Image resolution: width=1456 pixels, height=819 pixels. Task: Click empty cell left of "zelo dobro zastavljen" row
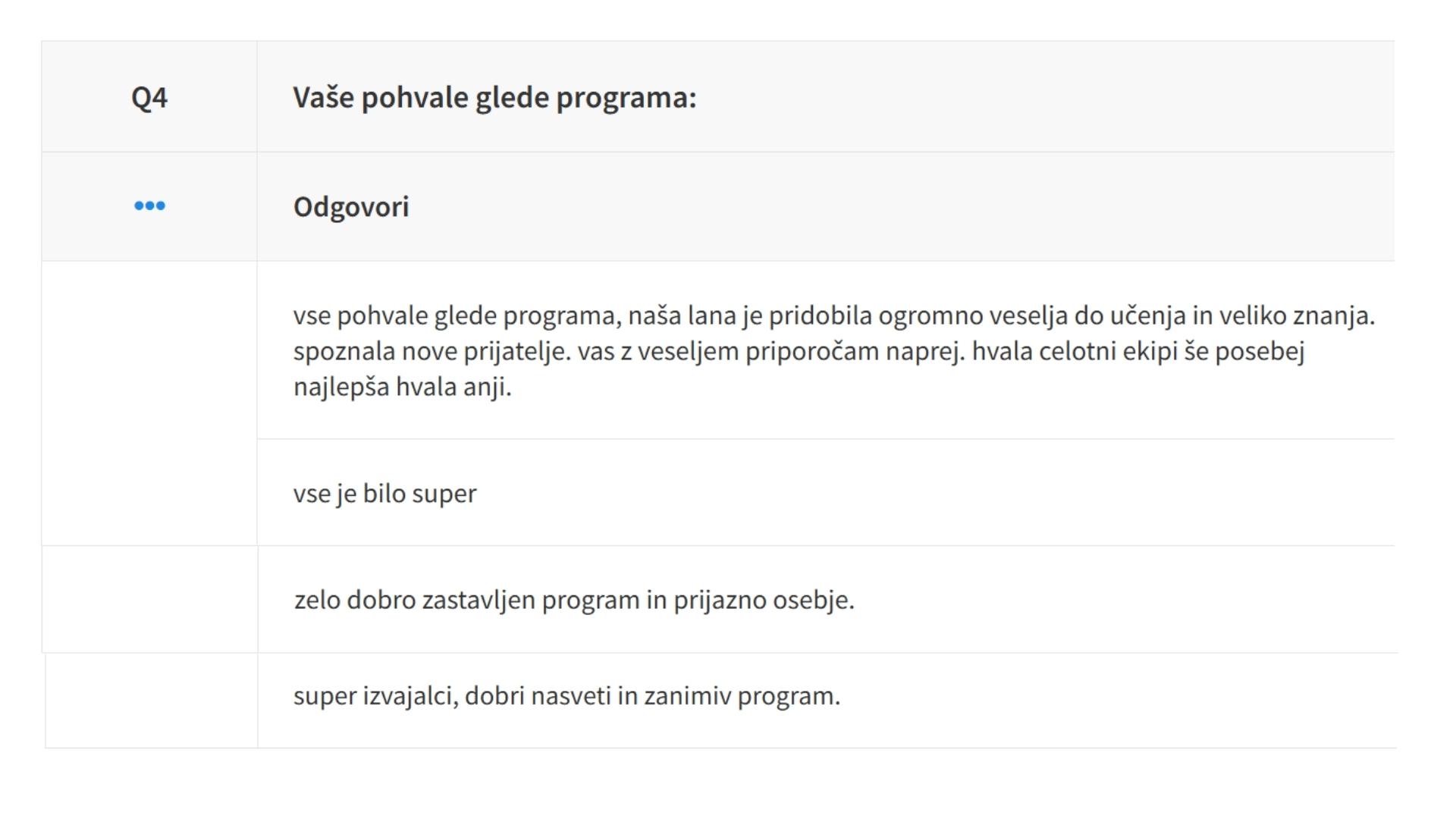pos(149,599)
